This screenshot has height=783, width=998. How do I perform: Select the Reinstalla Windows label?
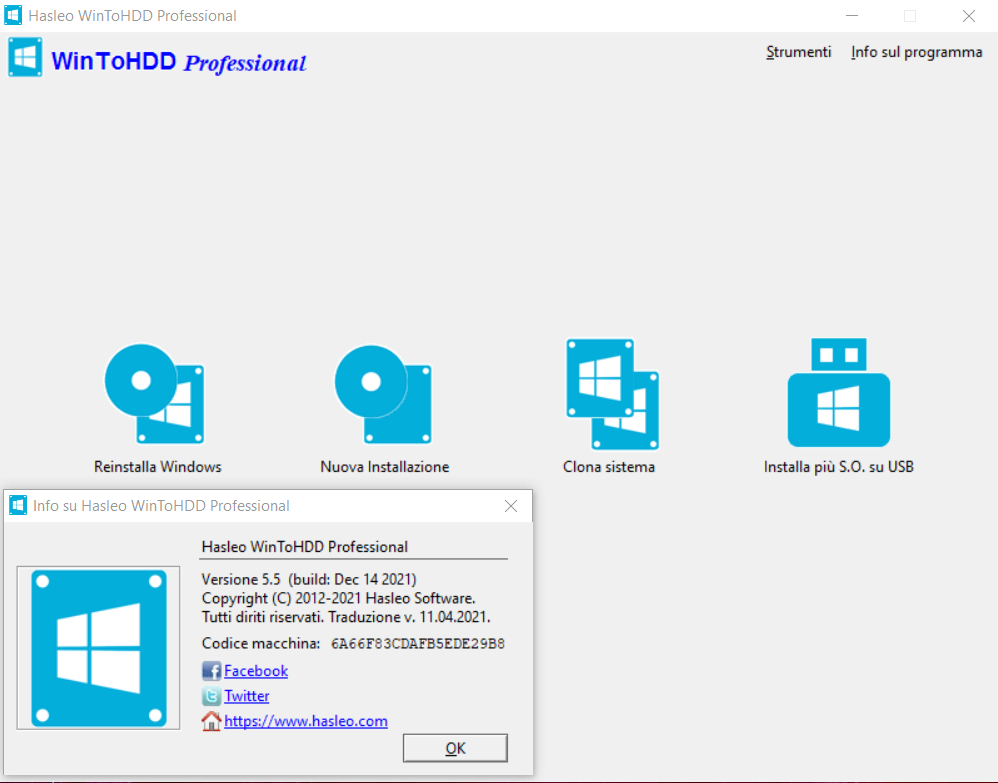tap(158, 467)
